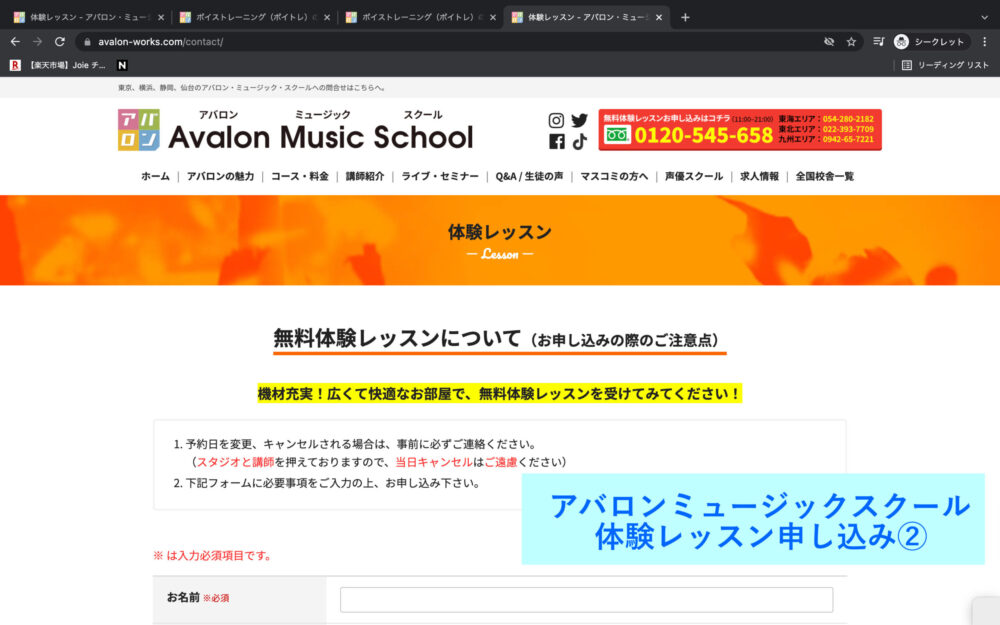Click the 無料体験レッスンについて heading

397,338
